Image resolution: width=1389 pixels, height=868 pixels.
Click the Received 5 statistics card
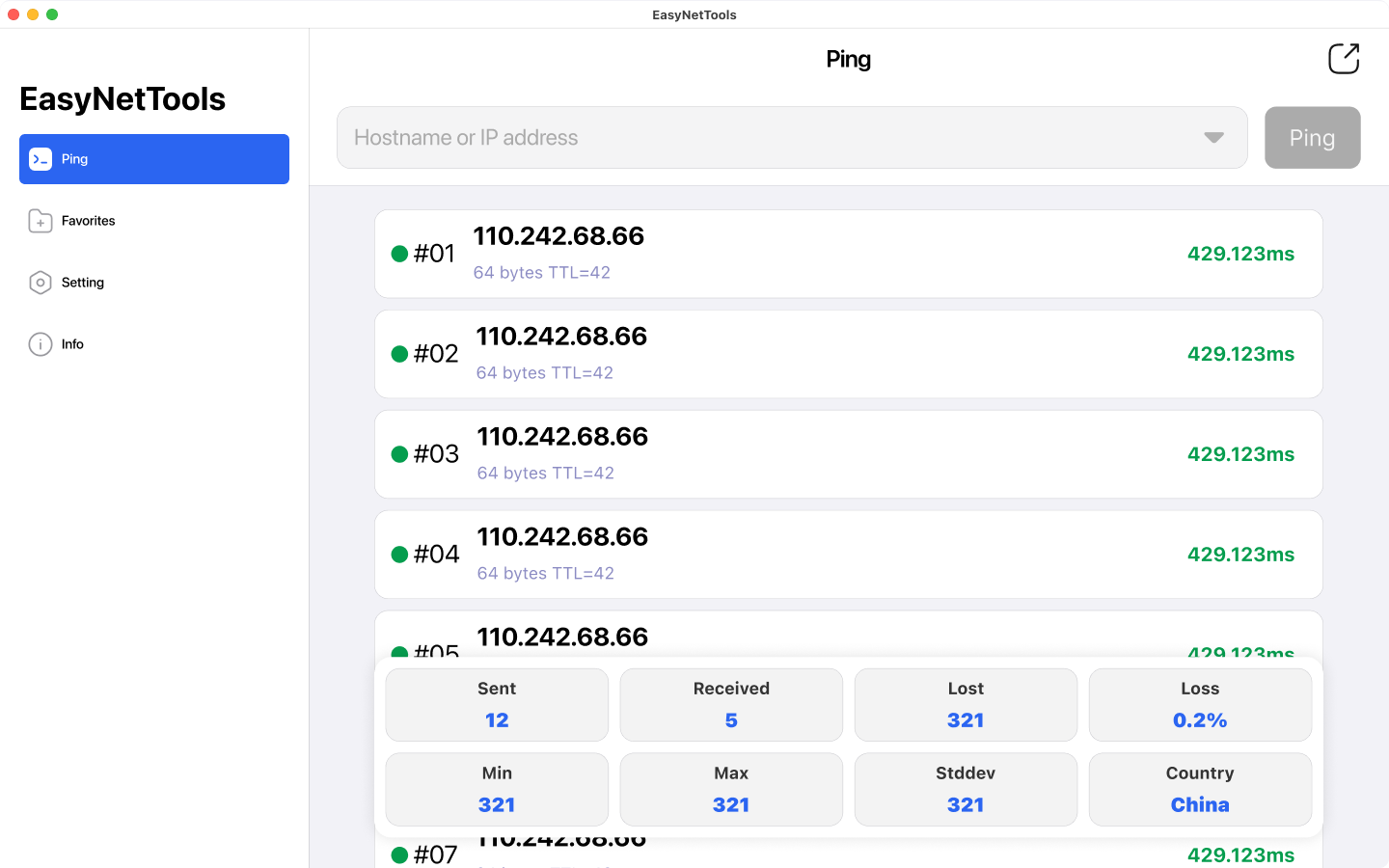coord(731,705)
